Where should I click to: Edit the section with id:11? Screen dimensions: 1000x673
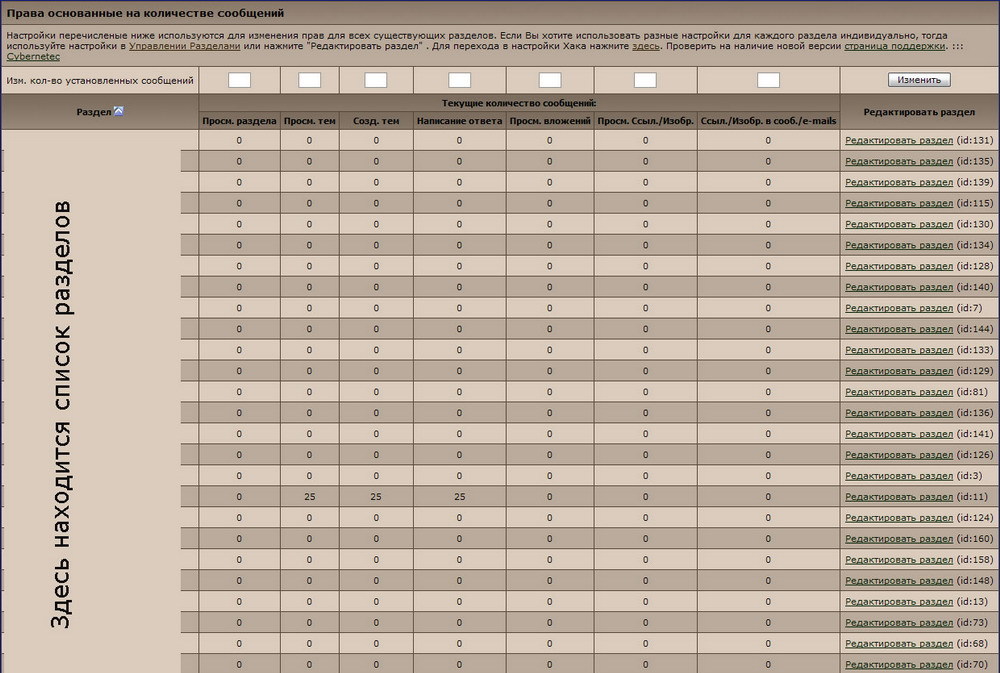tap(899, 497)
